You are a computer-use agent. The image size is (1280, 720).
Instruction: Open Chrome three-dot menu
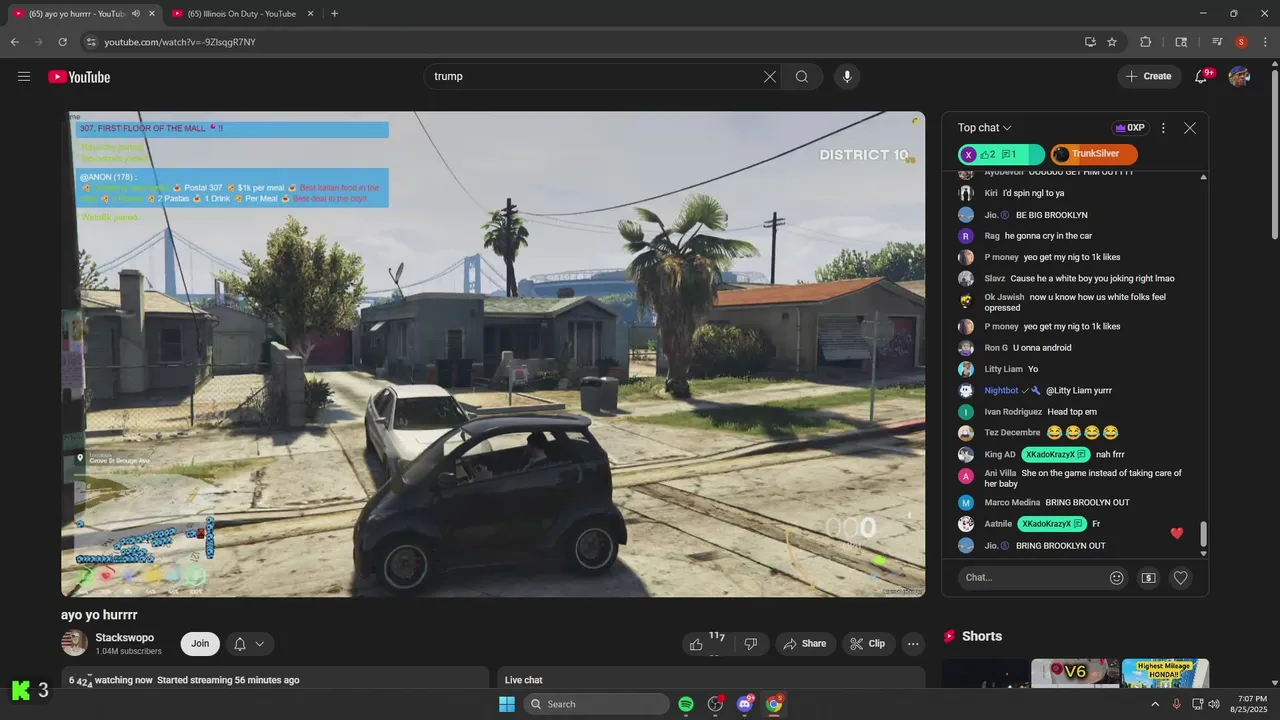1265,42
